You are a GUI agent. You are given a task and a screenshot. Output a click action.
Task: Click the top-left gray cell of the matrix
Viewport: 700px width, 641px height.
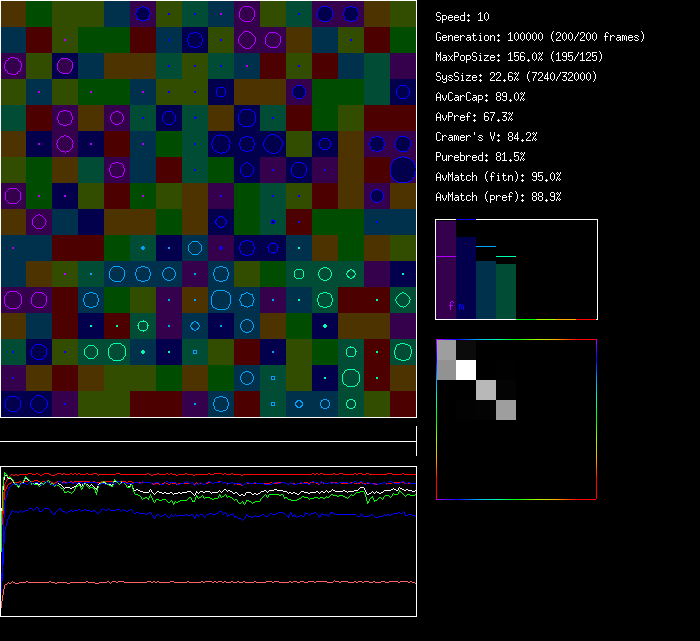point(447,350)
